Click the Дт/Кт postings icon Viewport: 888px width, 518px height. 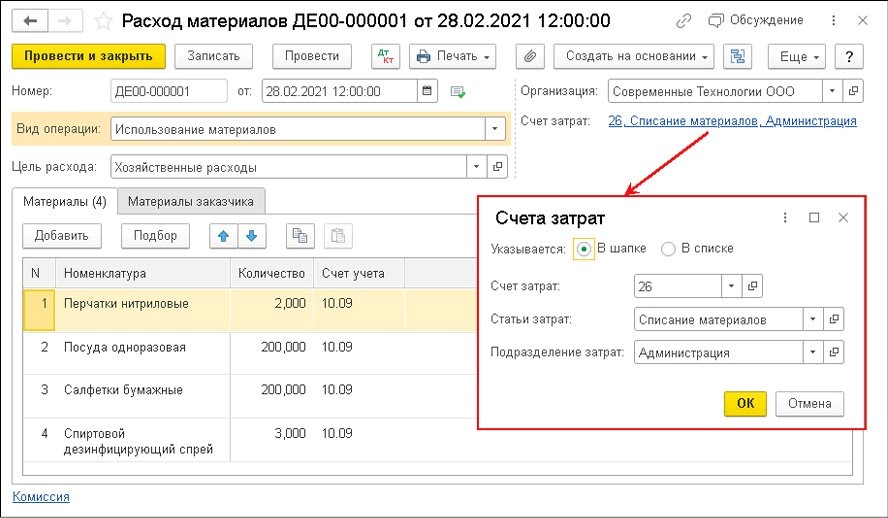[383, 57]
